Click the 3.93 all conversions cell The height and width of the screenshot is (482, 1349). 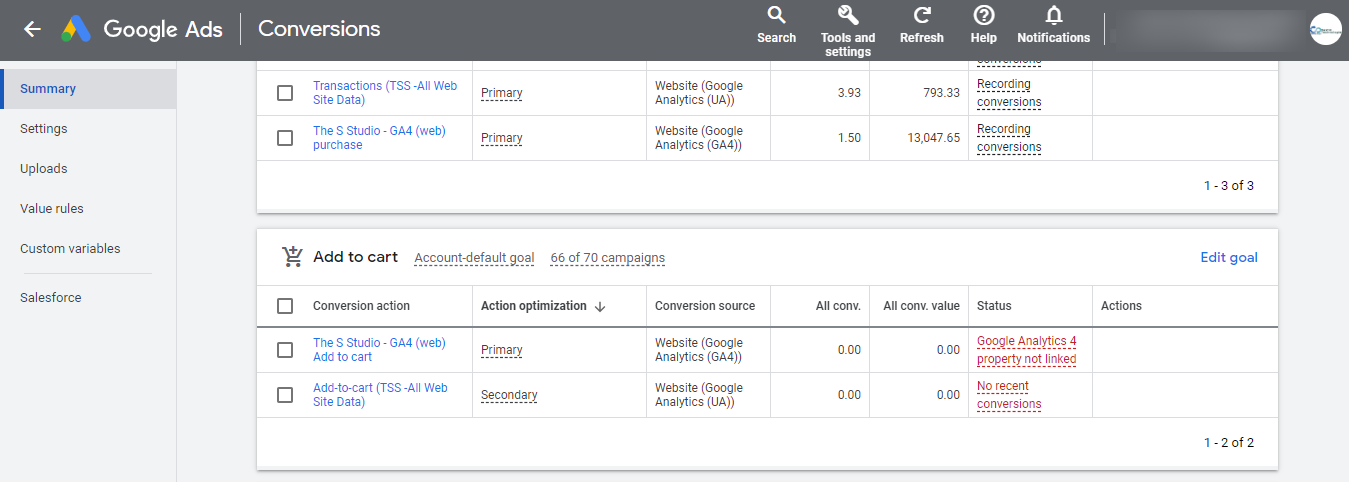pos(848,93)
